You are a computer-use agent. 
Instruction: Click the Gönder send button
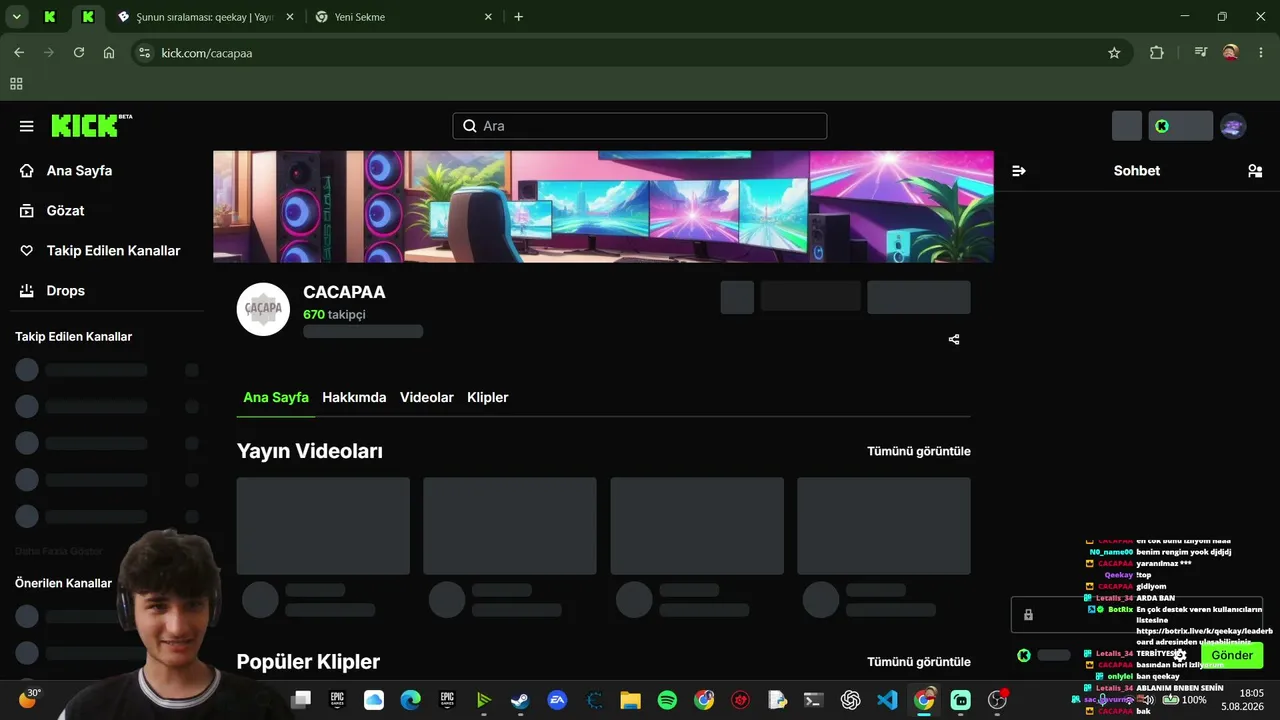coord(1232,656)
